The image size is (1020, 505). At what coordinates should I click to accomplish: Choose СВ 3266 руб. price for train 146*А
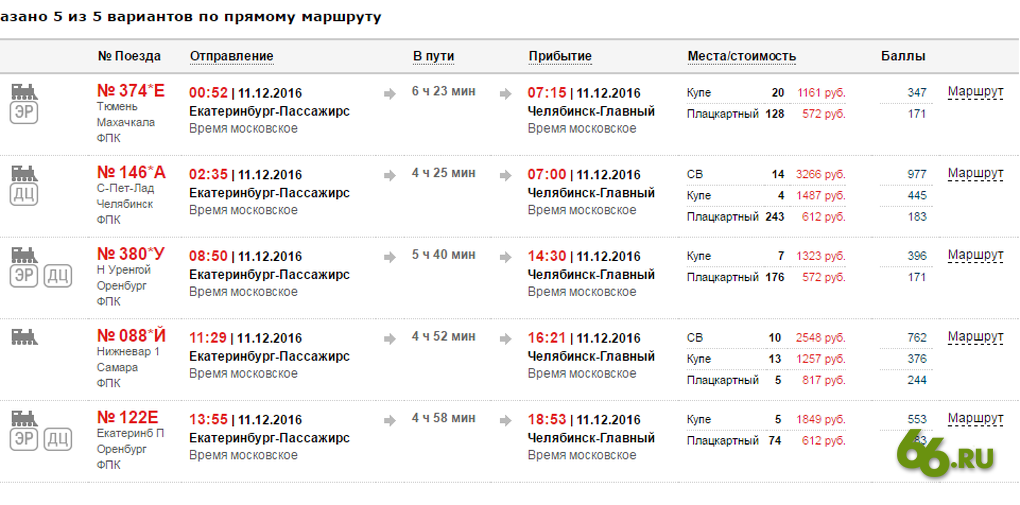click(820, 174)
